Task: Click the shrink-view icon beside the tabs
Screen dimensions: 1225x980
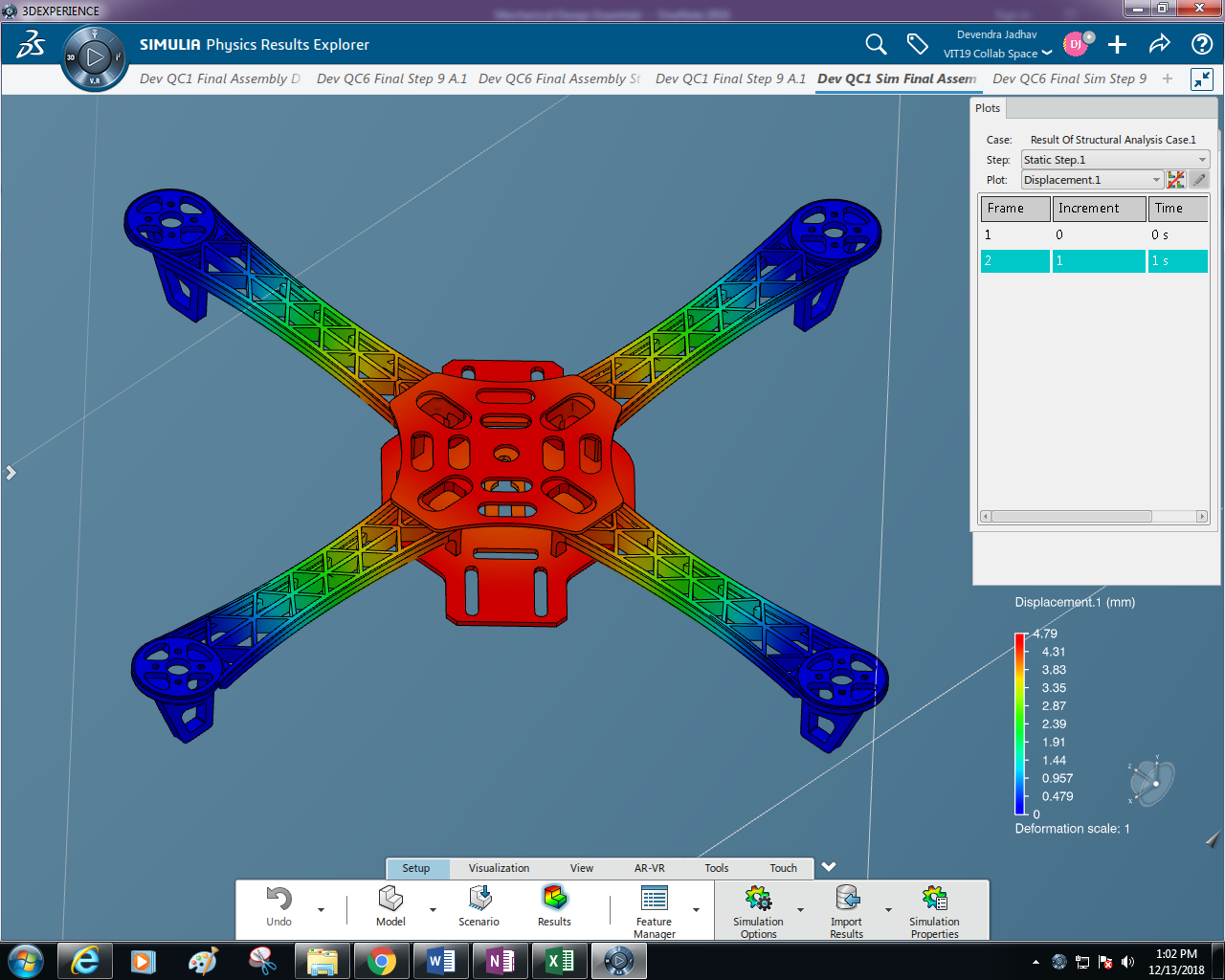Action: pyautogui.click(x=1202, y=79)
